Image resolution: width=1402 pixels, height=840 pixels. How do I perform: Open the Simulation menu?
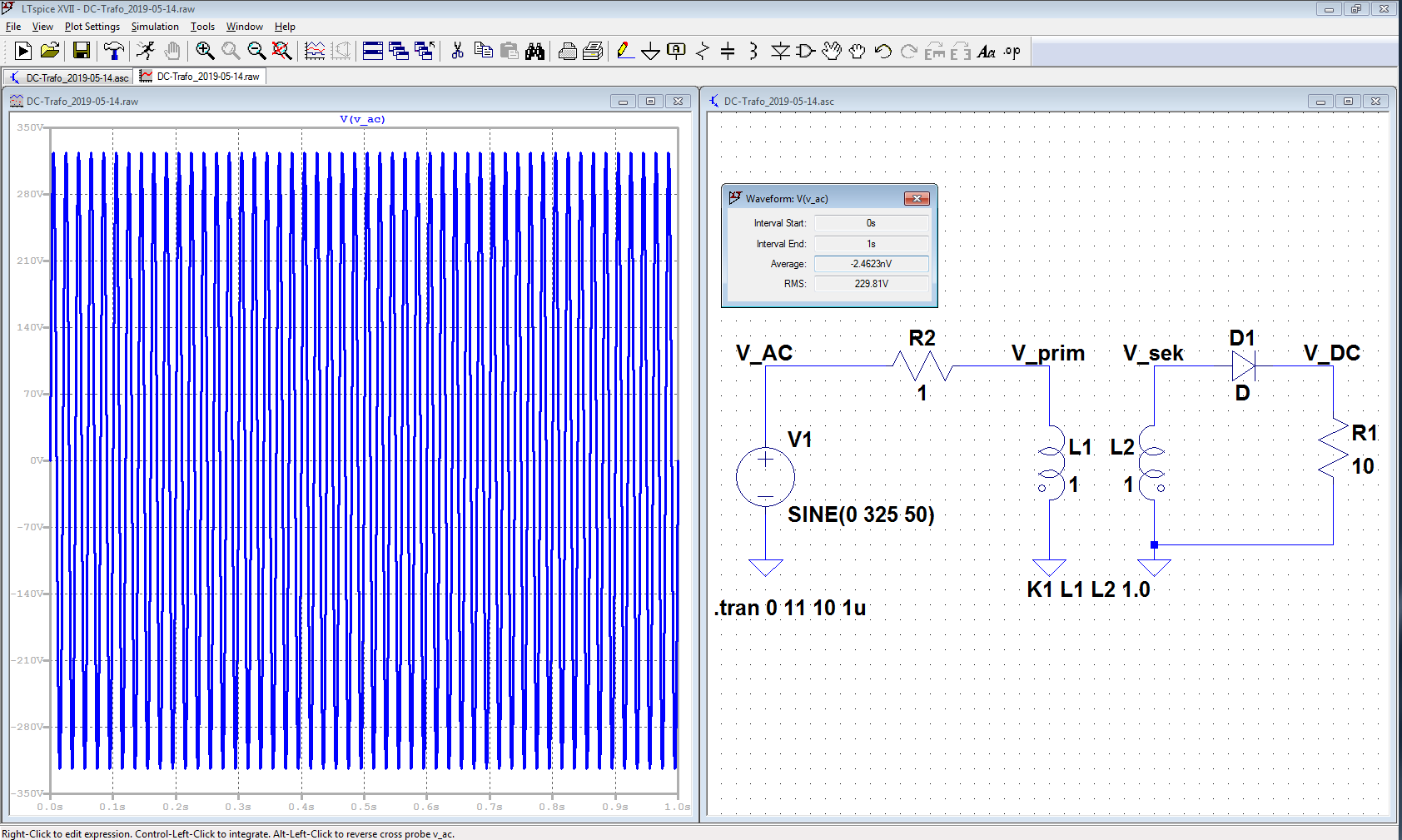click(x=155, y=27)
